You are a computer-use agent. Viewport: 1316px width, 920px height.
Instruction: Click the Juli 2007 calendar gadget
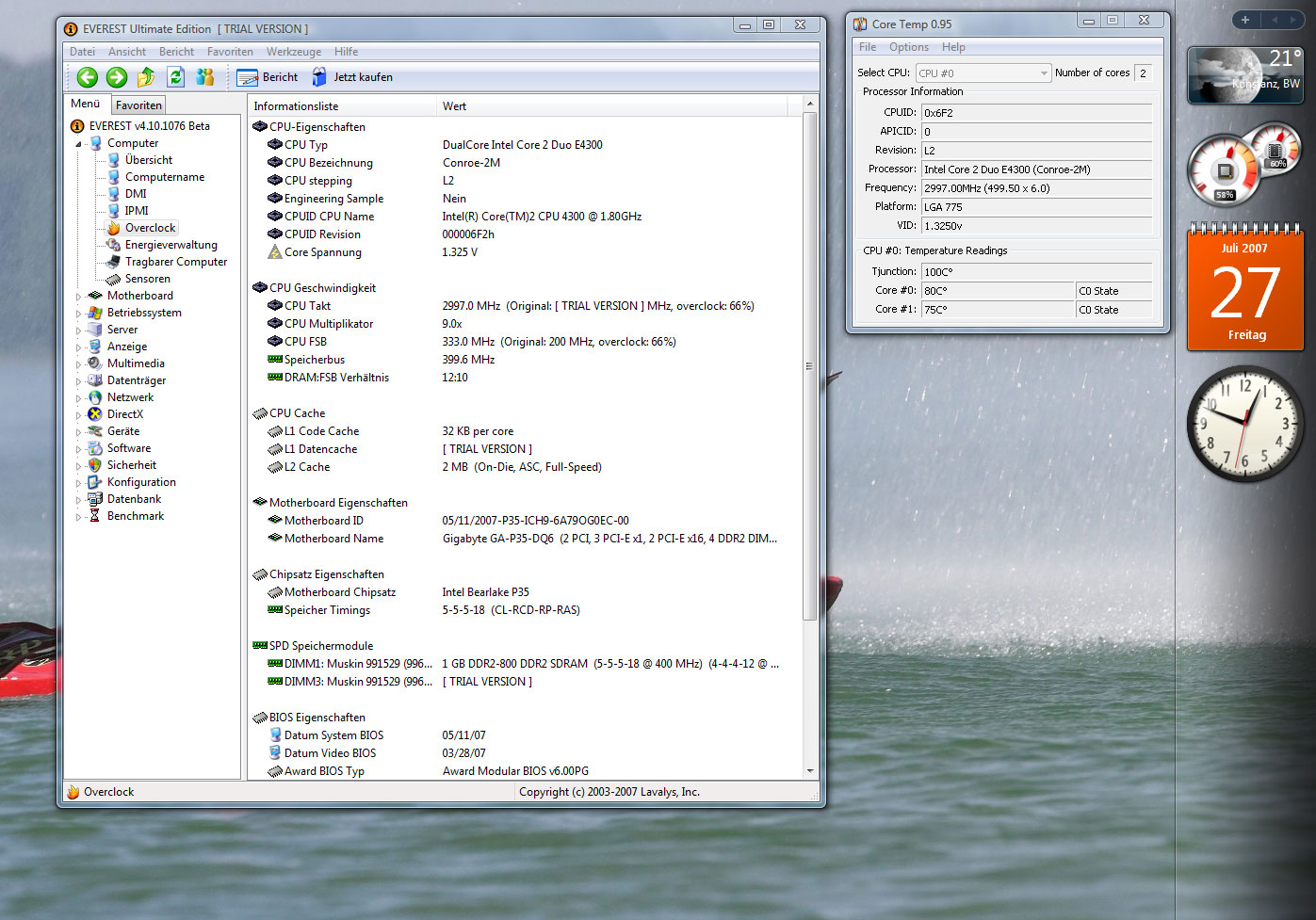(1245, 287)
